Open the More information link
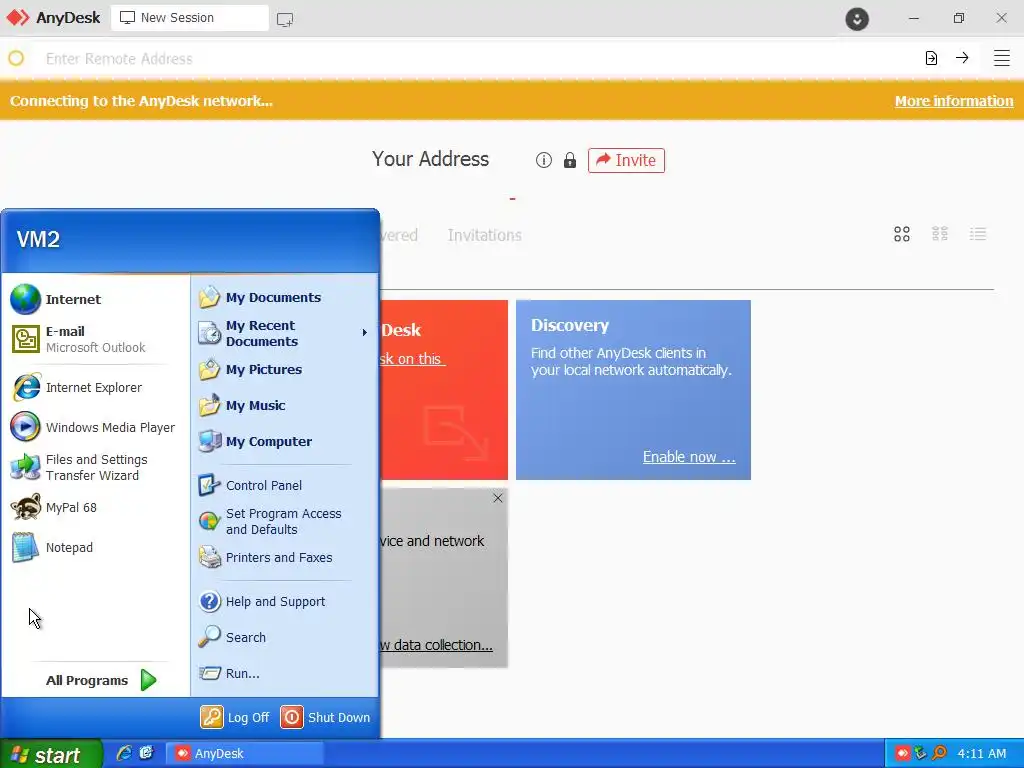The width and height of the screenshot is (1024, 768). pyautogui.click(x=954, y=101)
